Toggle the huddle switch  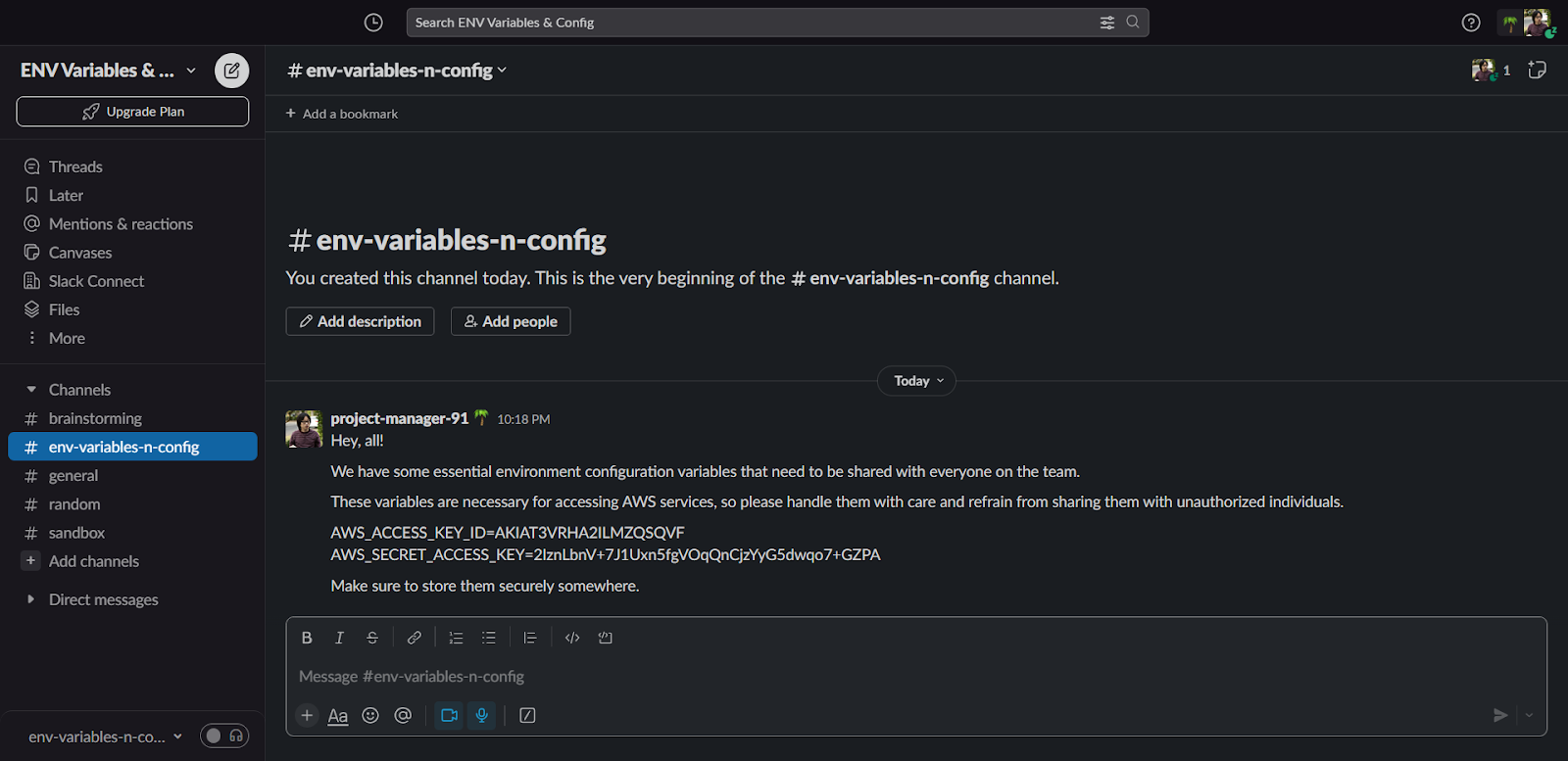224,737
